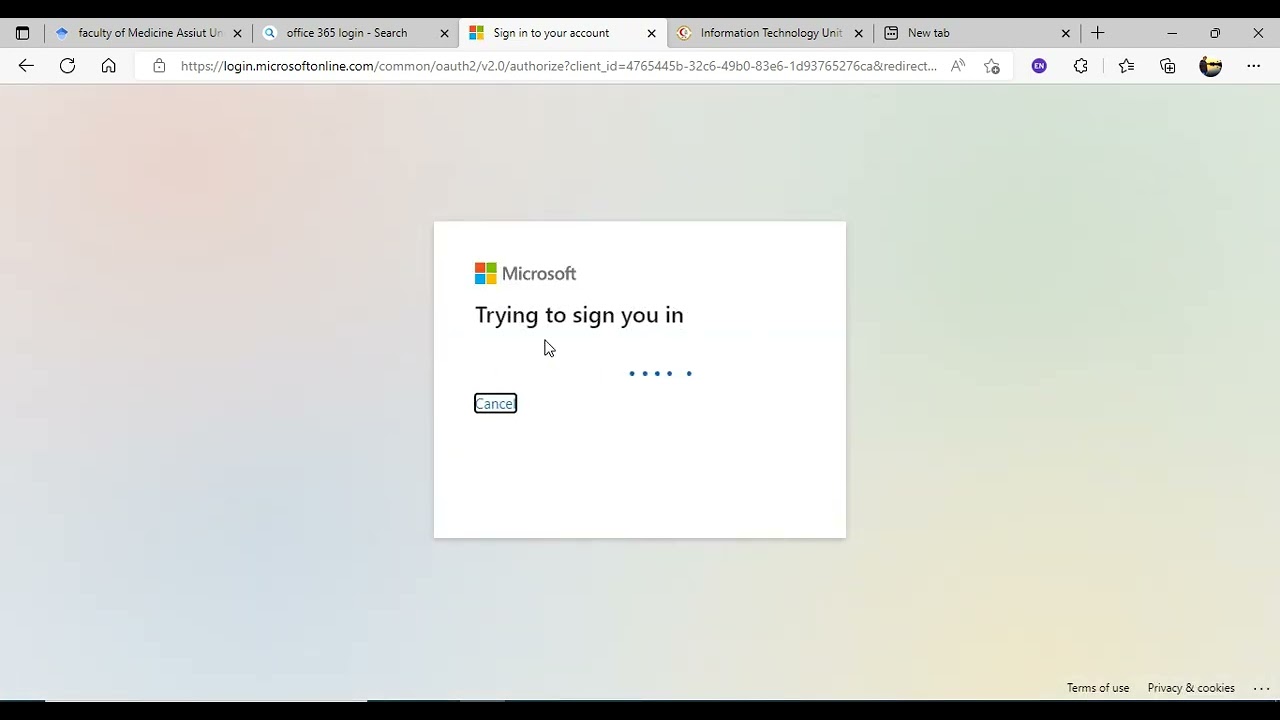Viewport: 1280px width, 720px height.
Task: Select the Sign in to your account tab
Action: point(563,33)
